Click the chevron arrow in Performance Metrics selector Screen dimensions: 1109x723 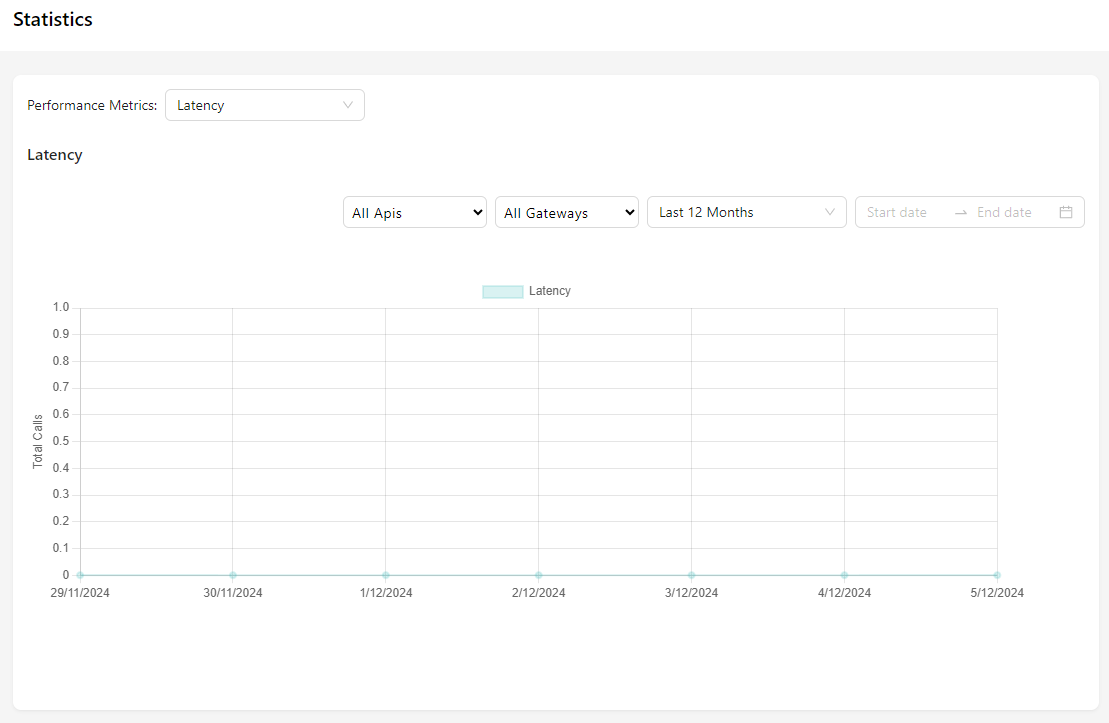click(x=348, y=105)
